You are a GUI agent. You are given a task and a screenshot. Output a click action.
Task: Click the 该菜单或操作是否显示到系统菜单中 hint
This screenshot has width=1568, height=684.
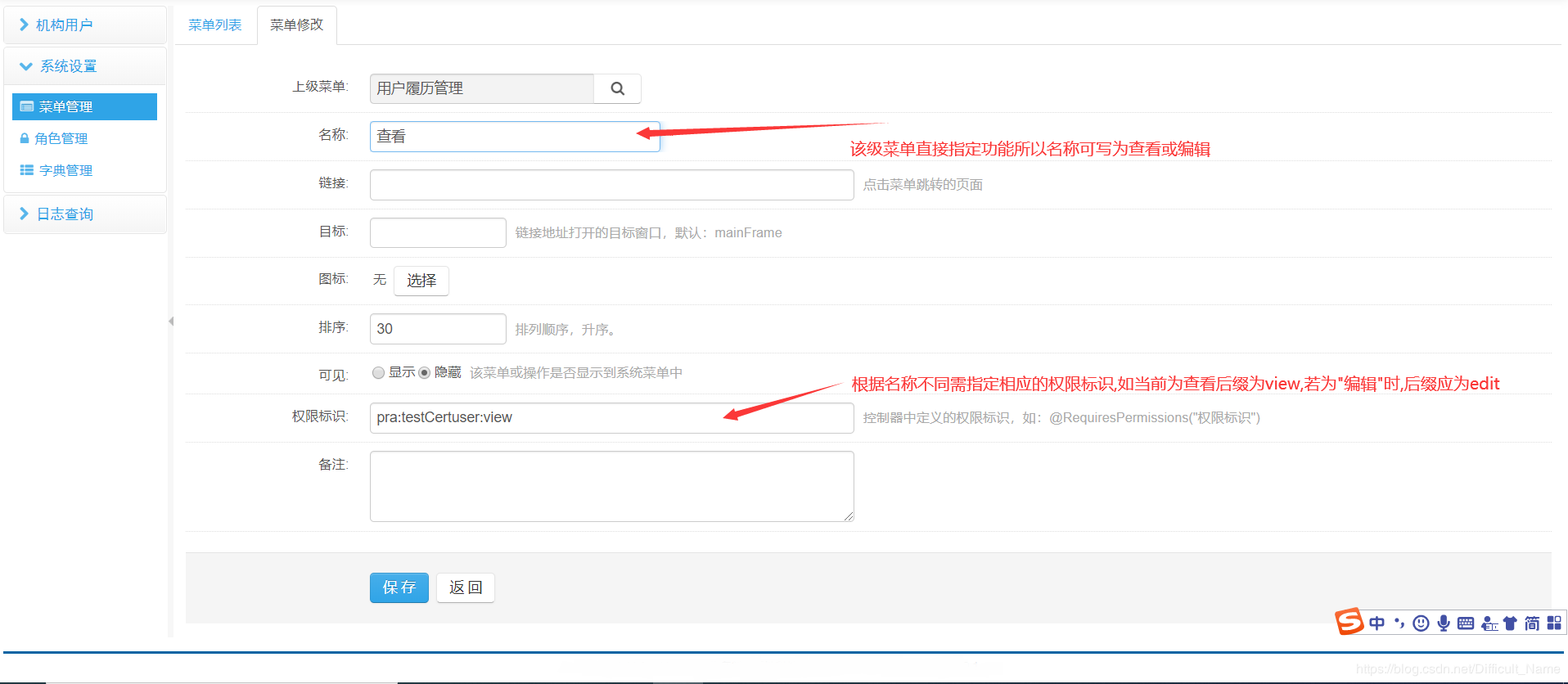(576, 373)
